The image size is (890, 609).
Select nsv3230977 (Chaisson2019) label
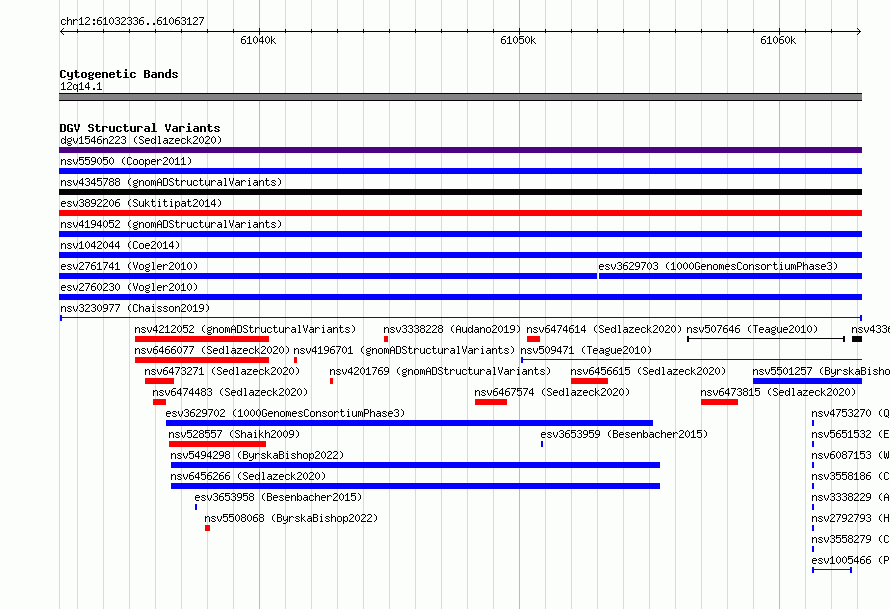tap(135, 308)
